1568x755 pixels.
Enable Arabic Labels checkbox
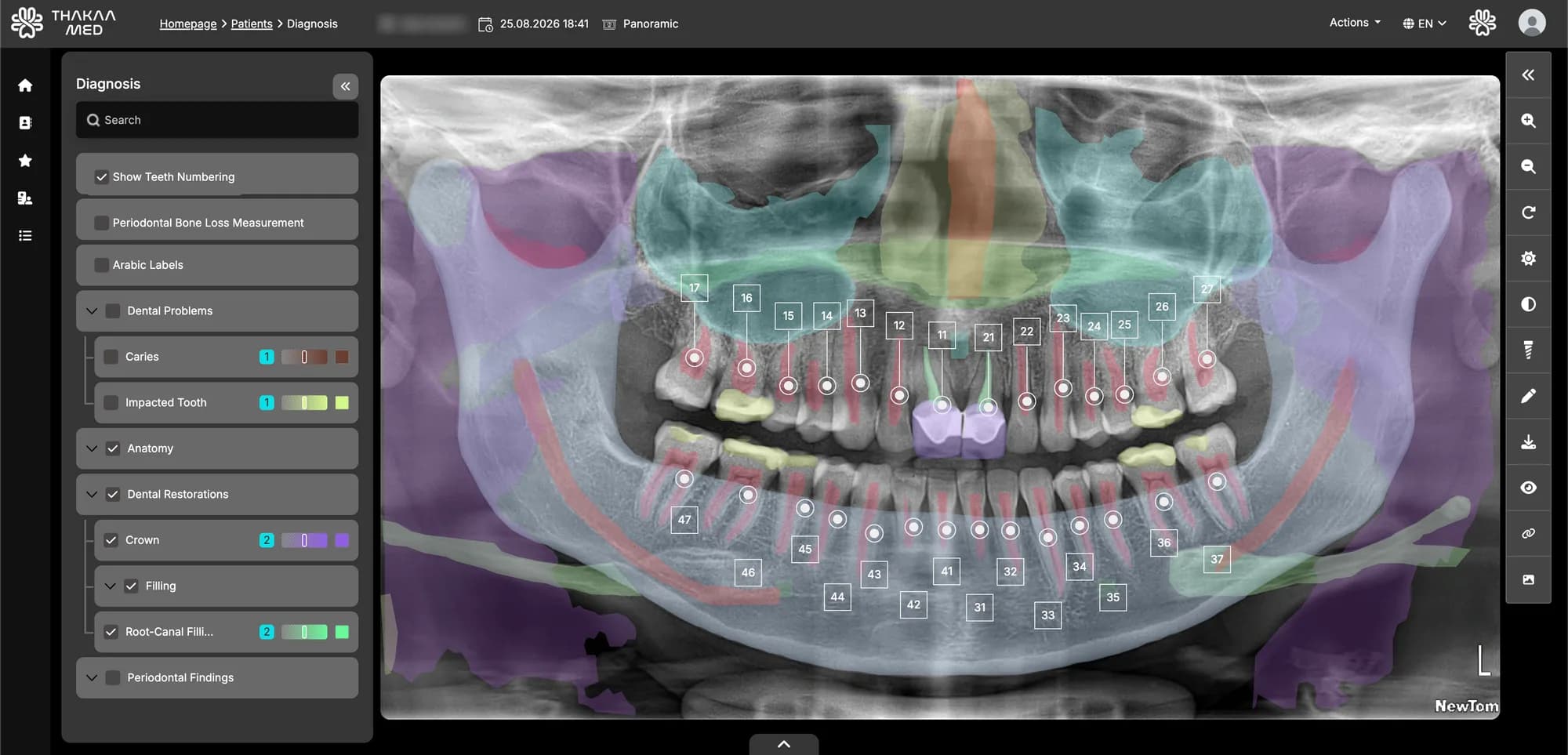click(x=101, y=265)
